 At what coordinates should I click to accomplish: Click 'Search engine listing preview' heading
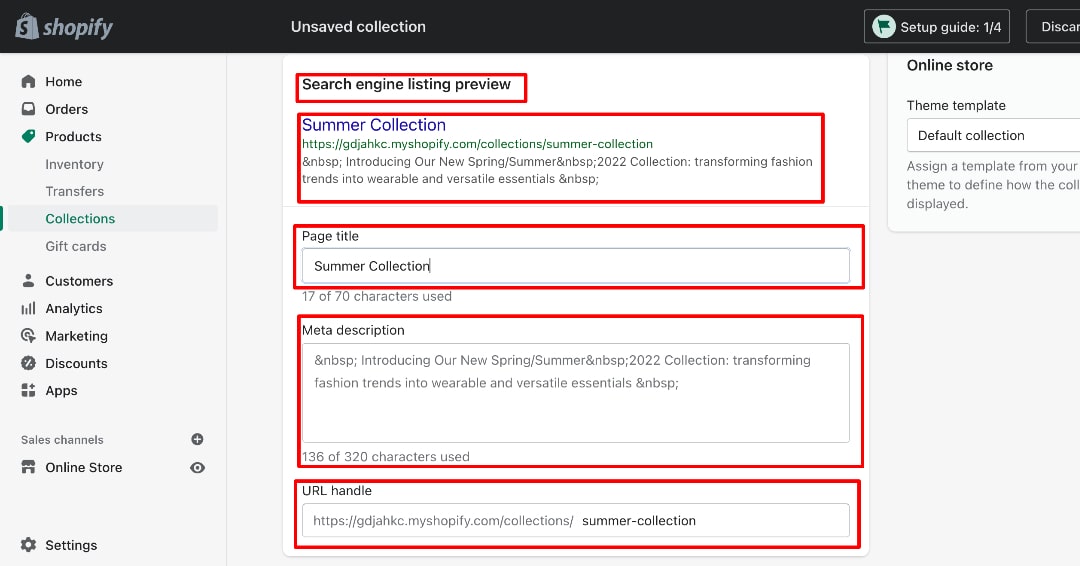406,84
